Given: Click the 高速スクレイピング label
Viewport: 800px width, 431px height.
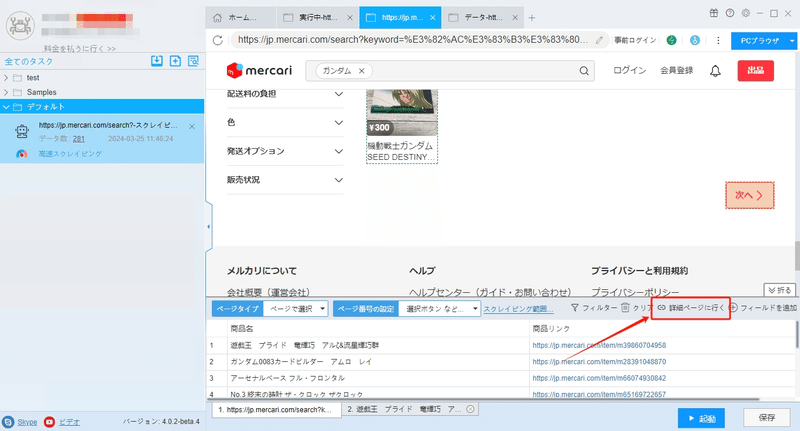Looking at the screenshot, I should tap(70, 154).
